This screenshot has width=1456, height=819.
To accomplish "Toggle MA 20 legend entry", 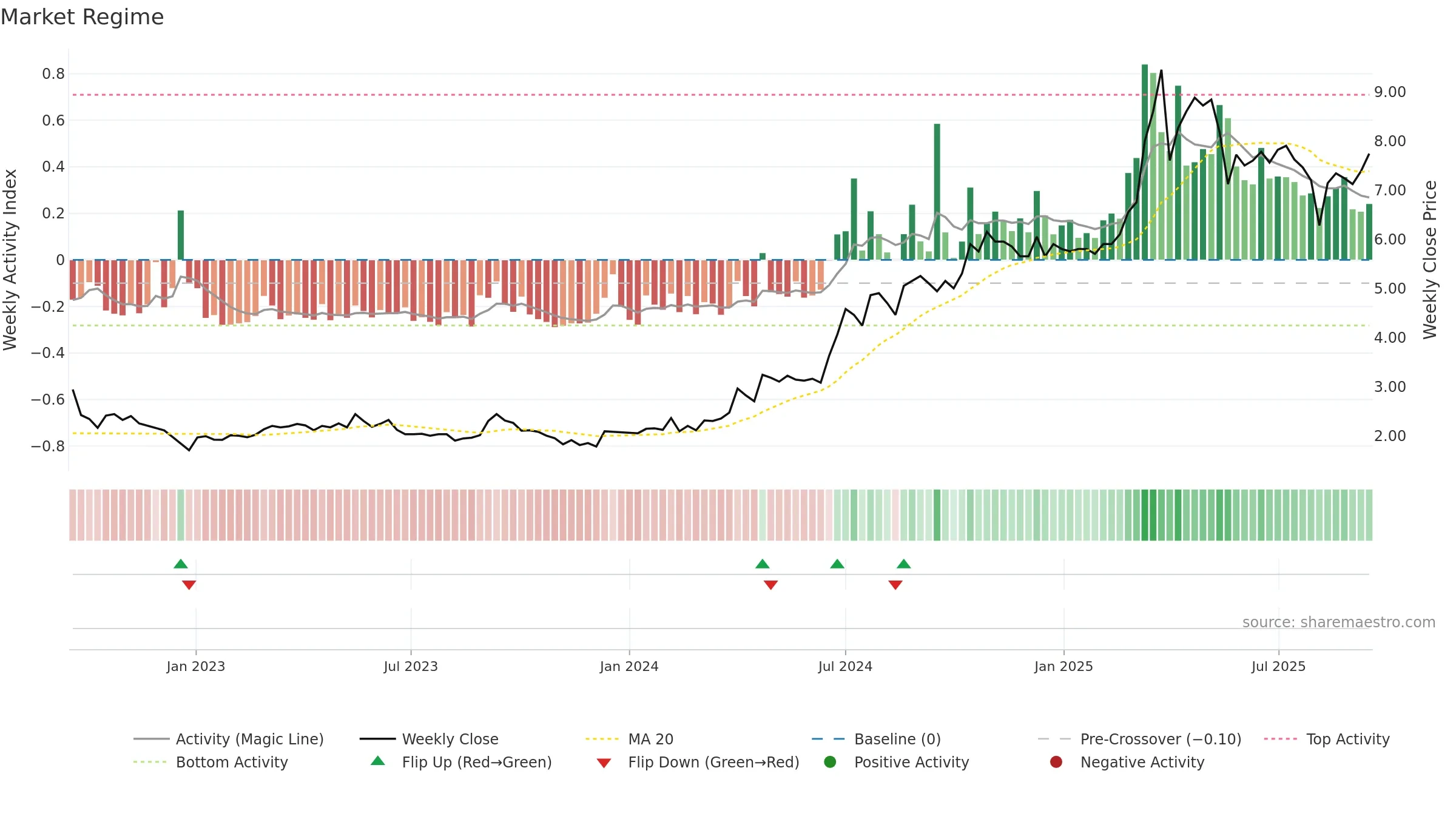I will pyautogui.click(x=629, y=739).
